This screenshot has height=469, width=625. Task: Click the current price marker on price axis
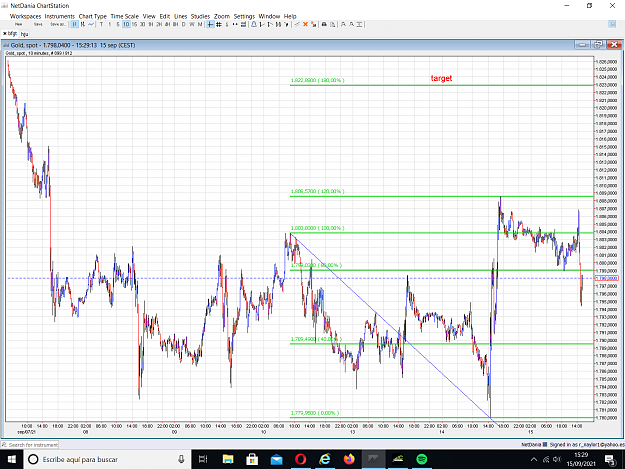[606, 278]
